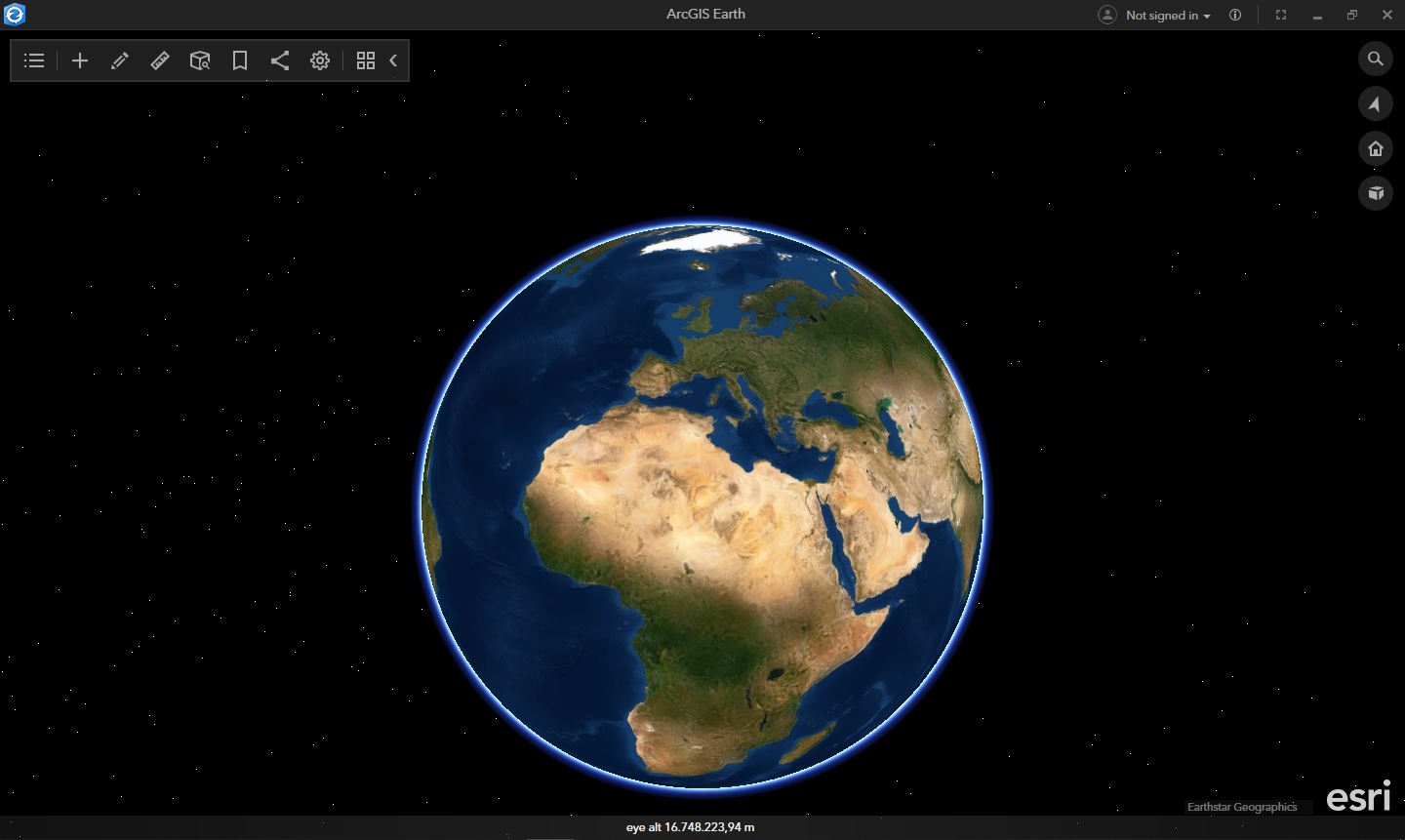
Task: Open the Measure ruler tool
Action: (160, 60)
